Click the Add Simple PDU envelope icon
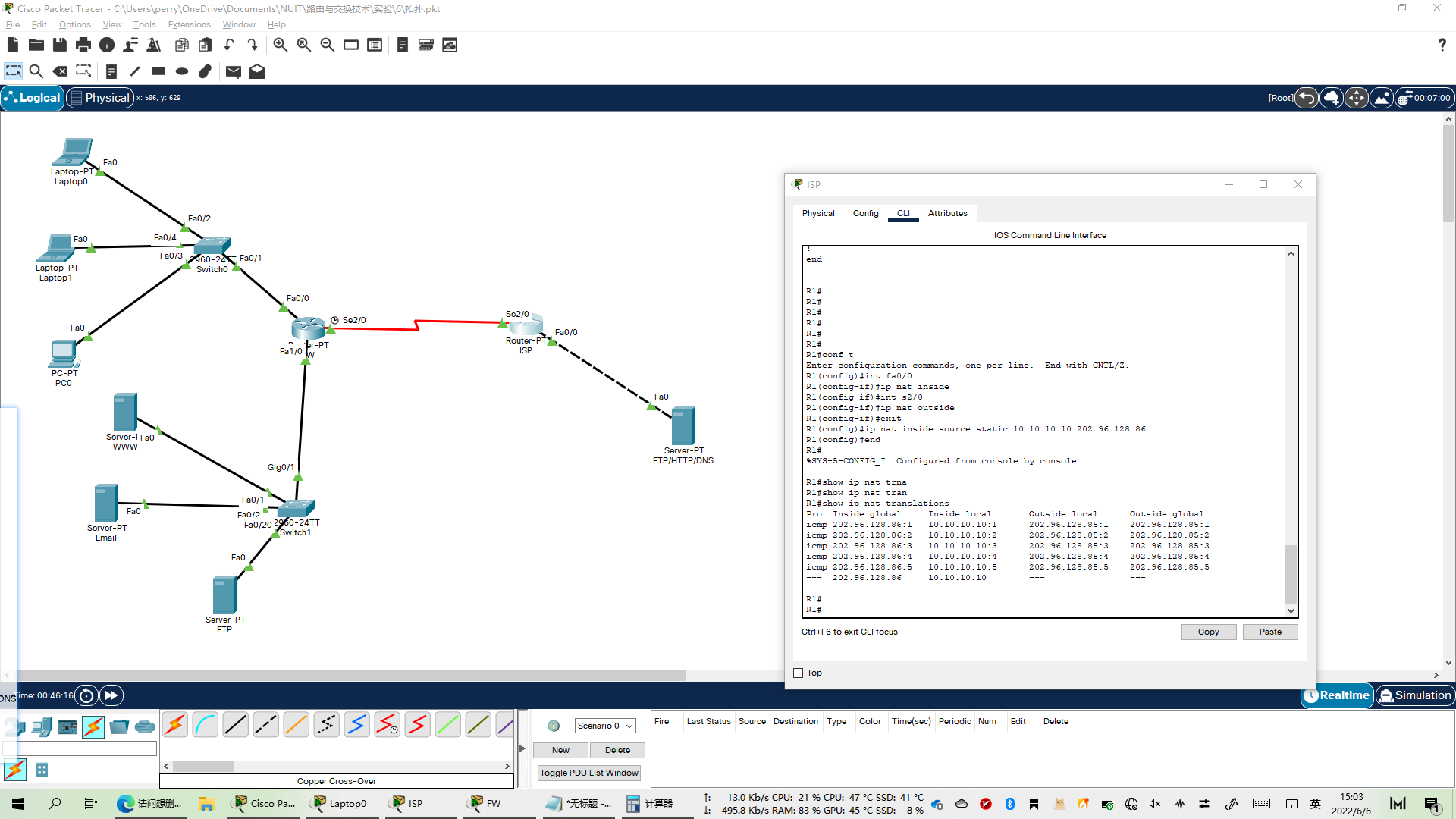Image resolution: width=1456 pixels, height=819 pixels. tap(234, 71)
